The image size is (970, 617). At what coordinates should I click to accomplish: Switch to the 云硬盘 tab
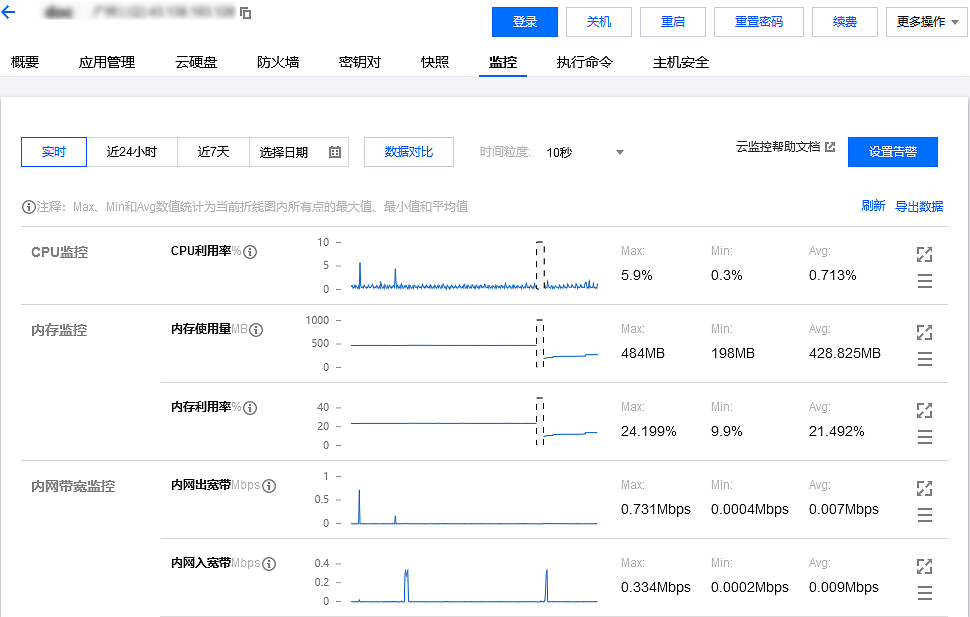196,63
